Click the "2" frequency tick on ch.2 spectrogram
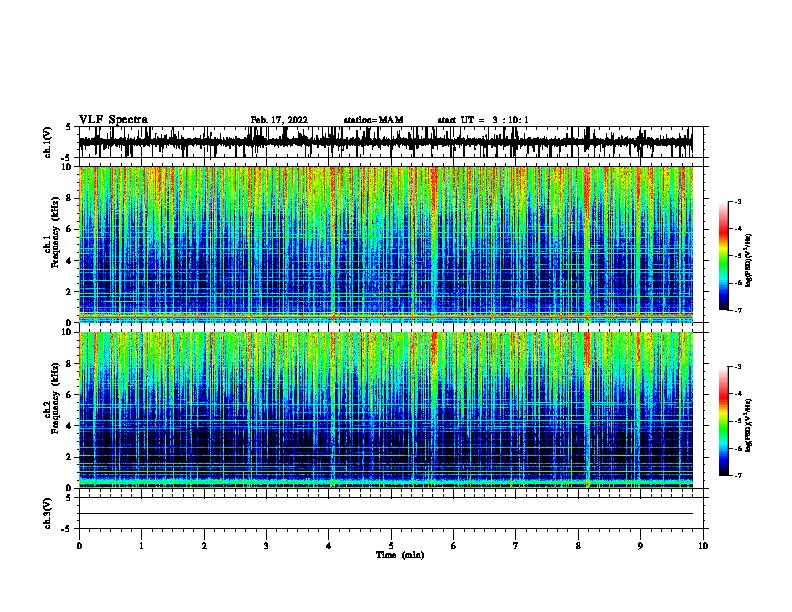 70,457
